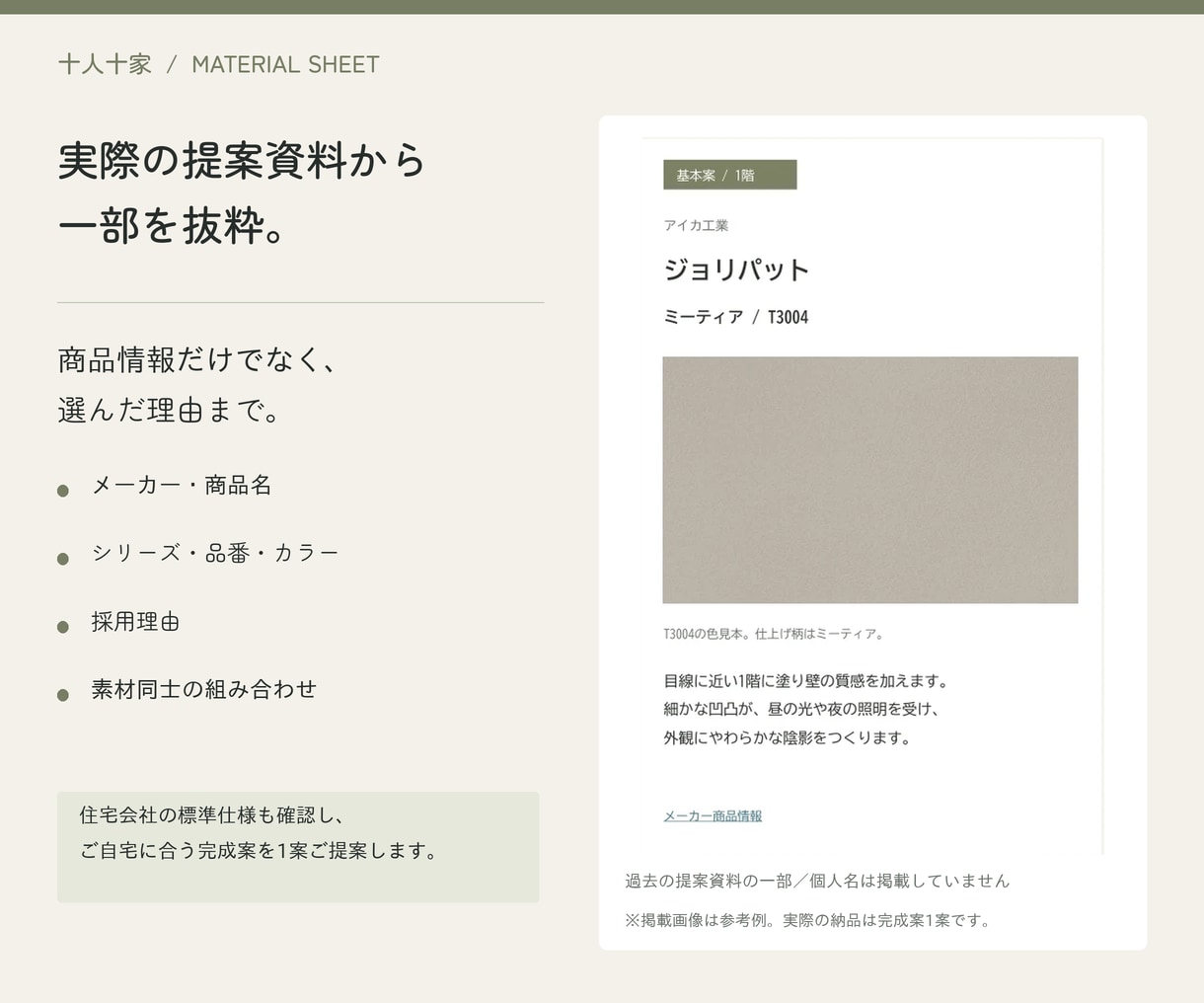Click the disclaimer ※掲載画像は参考例。実際の納品は完成案1案です。

[809, 920]
